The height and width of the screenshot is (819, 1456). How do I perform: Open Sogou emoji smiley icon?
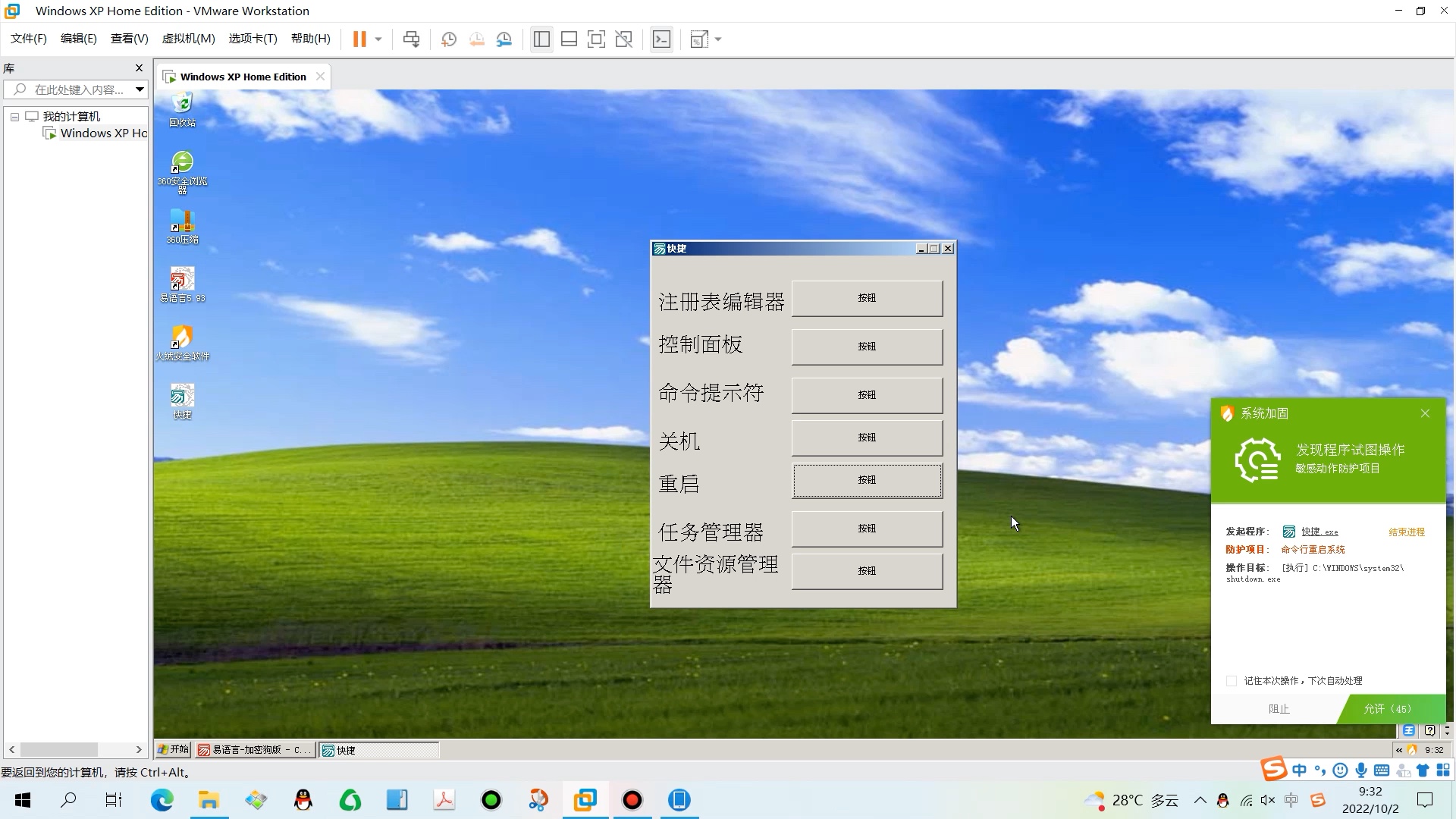1341,770
